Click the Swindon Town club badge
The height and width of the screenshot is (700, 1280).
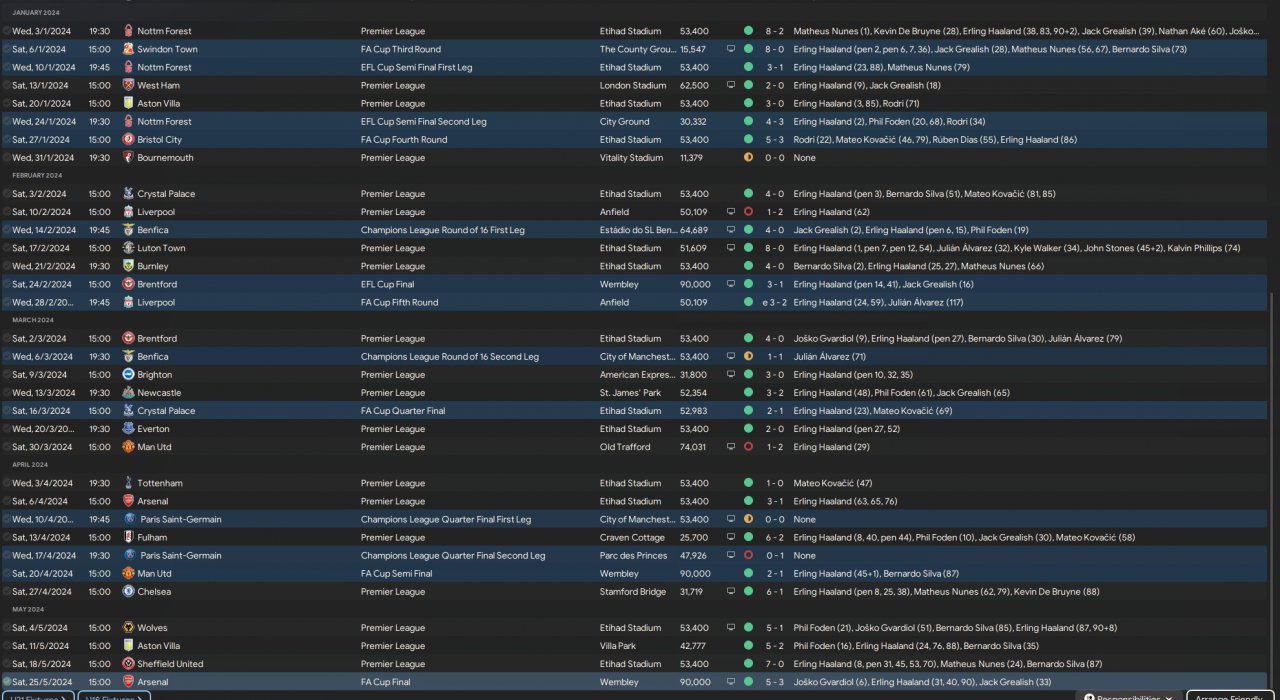click(128, 49)
